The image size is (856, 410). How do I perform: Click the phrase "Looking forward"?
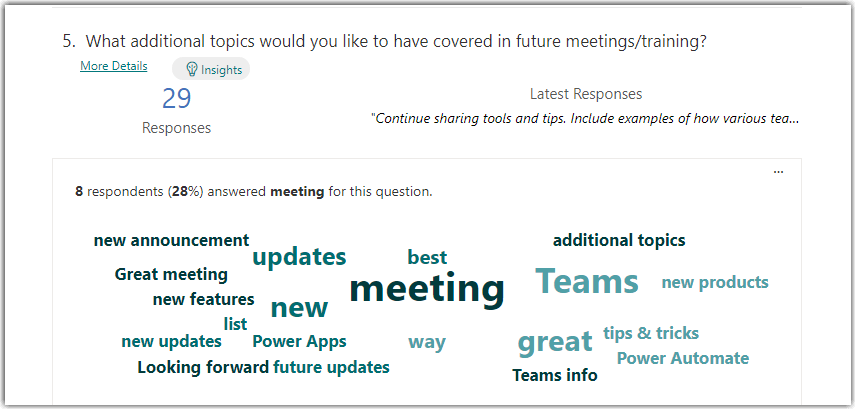[203, 367]
